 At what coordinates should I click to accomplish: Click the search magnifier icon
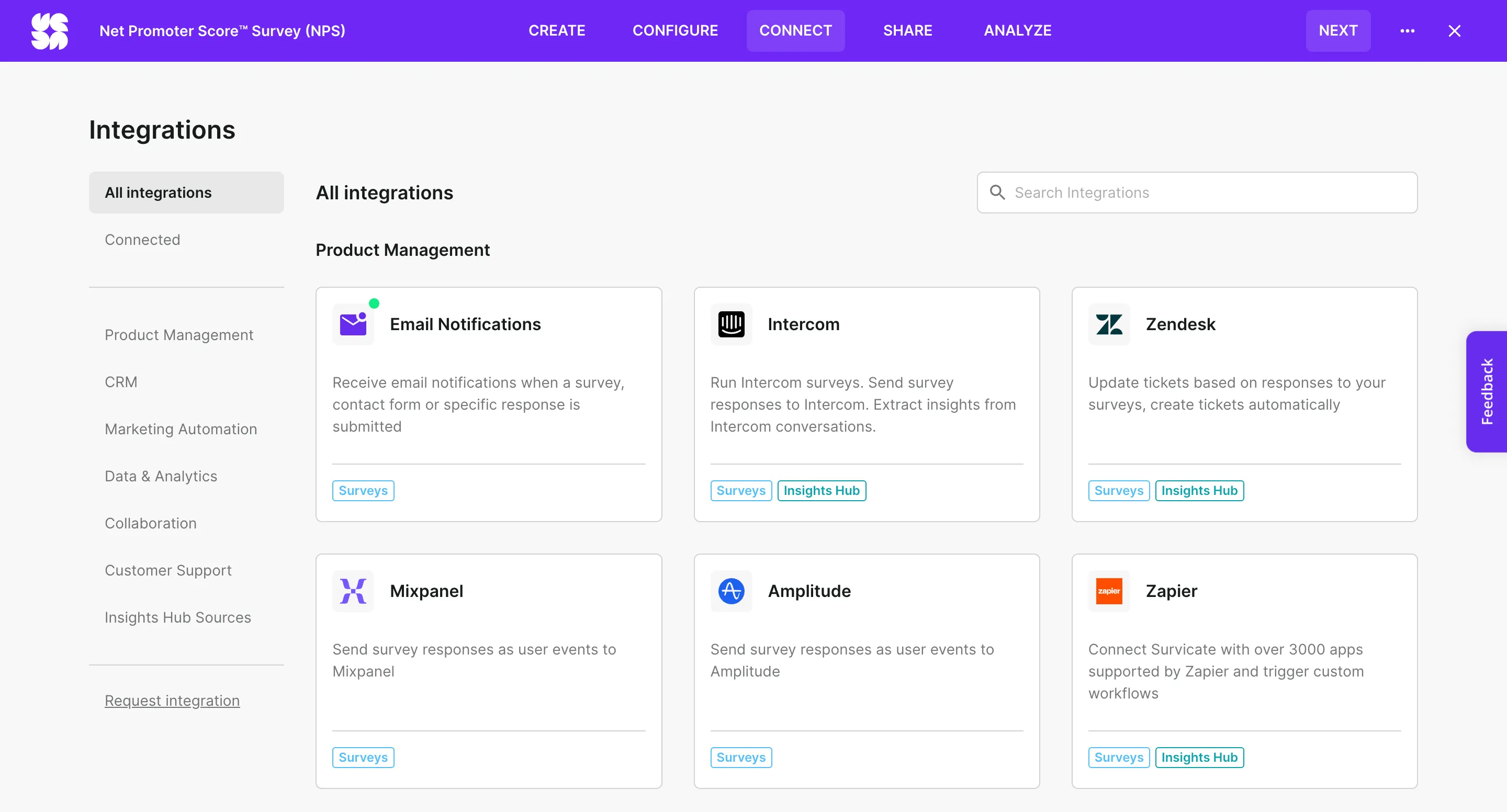pos(997,193)
